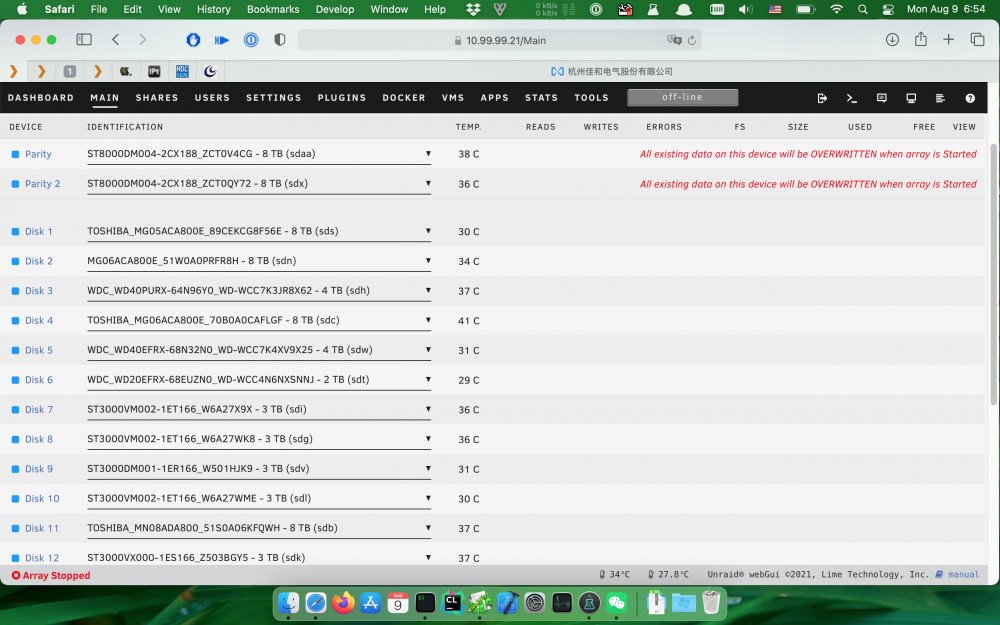Screen dimensions: 1000x625
Task: Click the Unraid logout icon
Action: coord(822,98)
